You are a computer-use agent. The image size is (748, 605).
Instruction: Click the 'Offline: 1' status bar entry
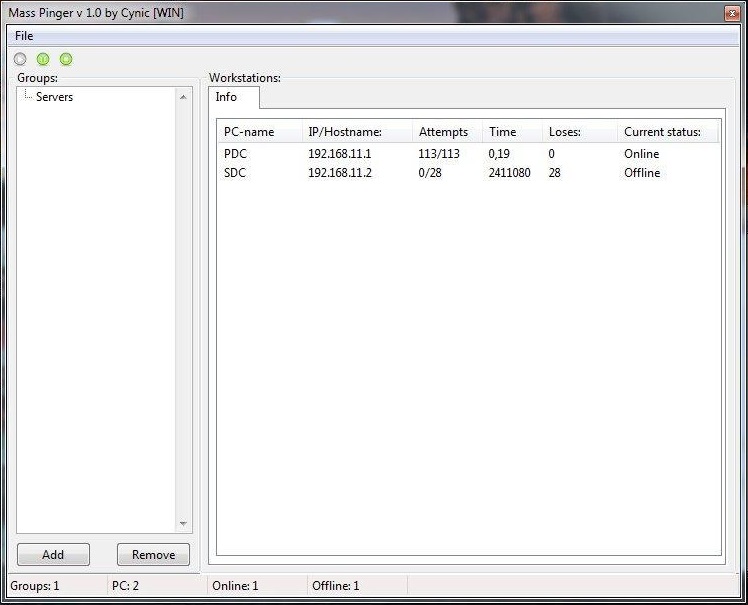pyautogui.click(x=335, y=585)
